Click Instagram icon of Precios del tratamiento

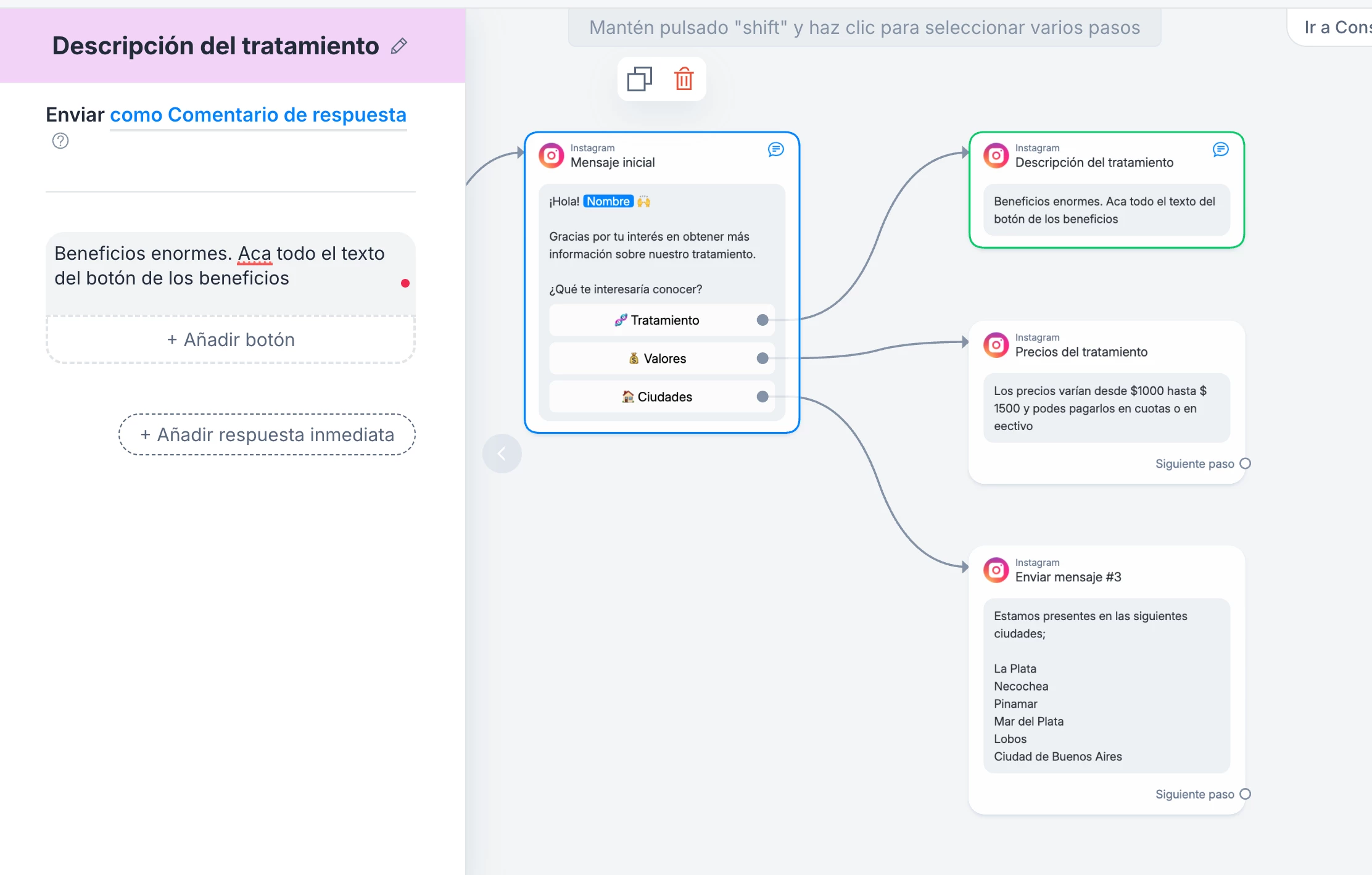click(996, 345)
